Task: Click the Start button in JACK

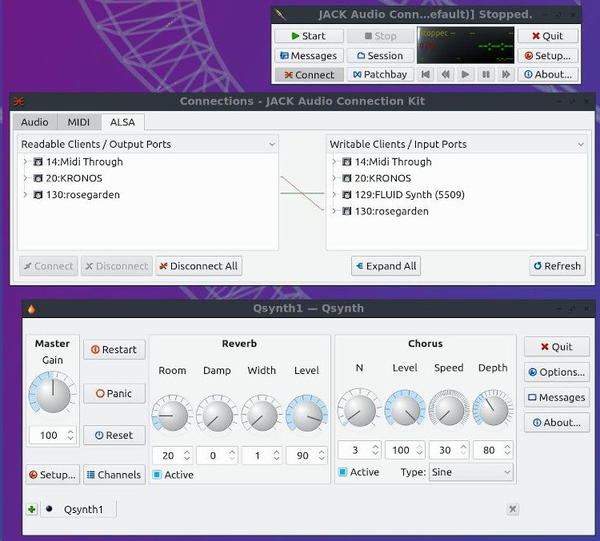Action: [x=307, y=36]
